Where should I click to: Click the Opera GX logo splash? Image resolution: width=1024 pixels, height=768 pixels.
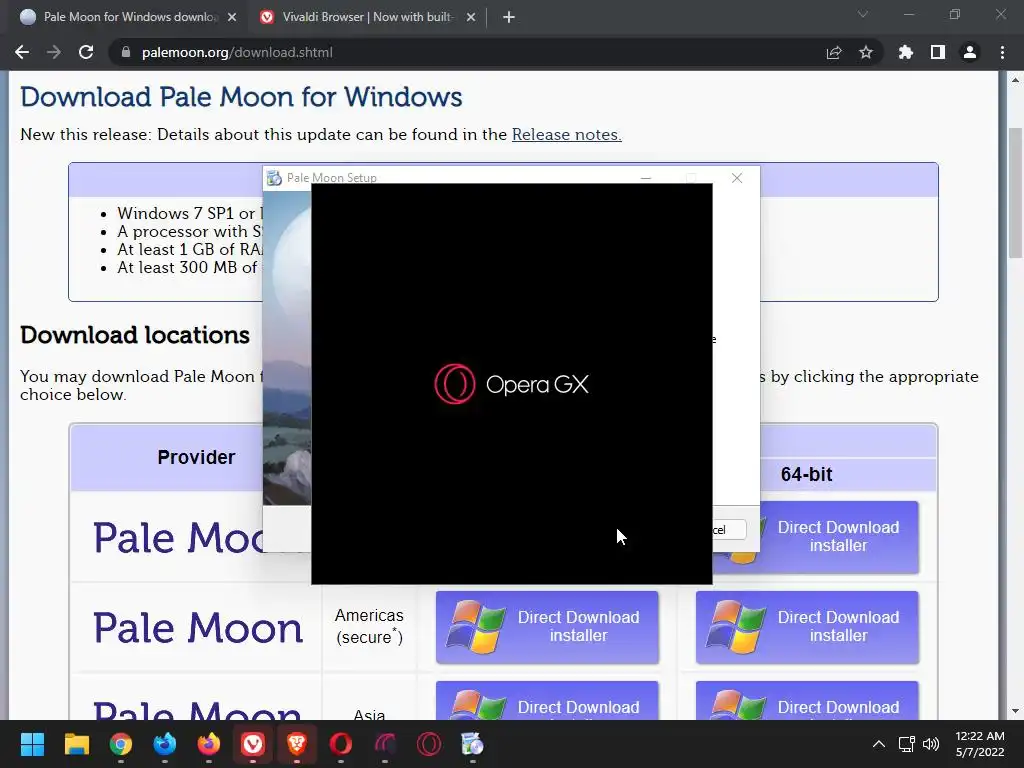[511, 384]
